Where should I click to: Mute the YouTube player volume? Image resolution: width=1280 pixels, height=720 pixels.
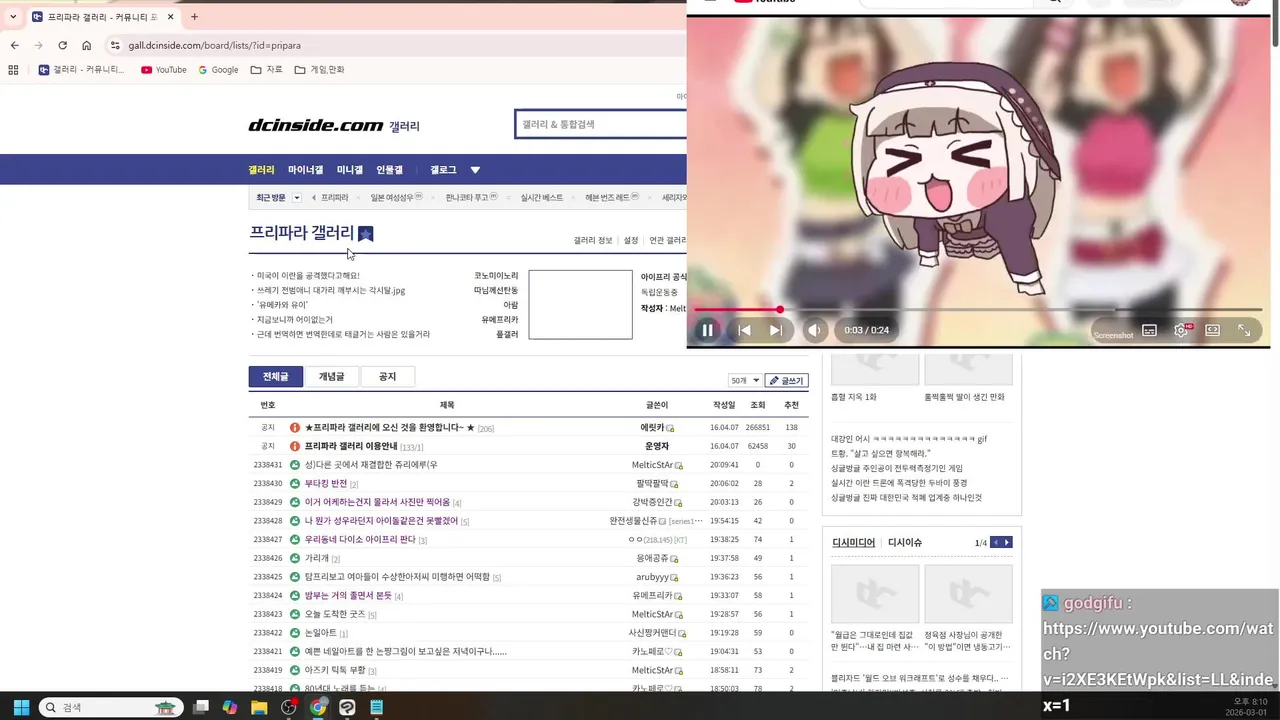815,330
